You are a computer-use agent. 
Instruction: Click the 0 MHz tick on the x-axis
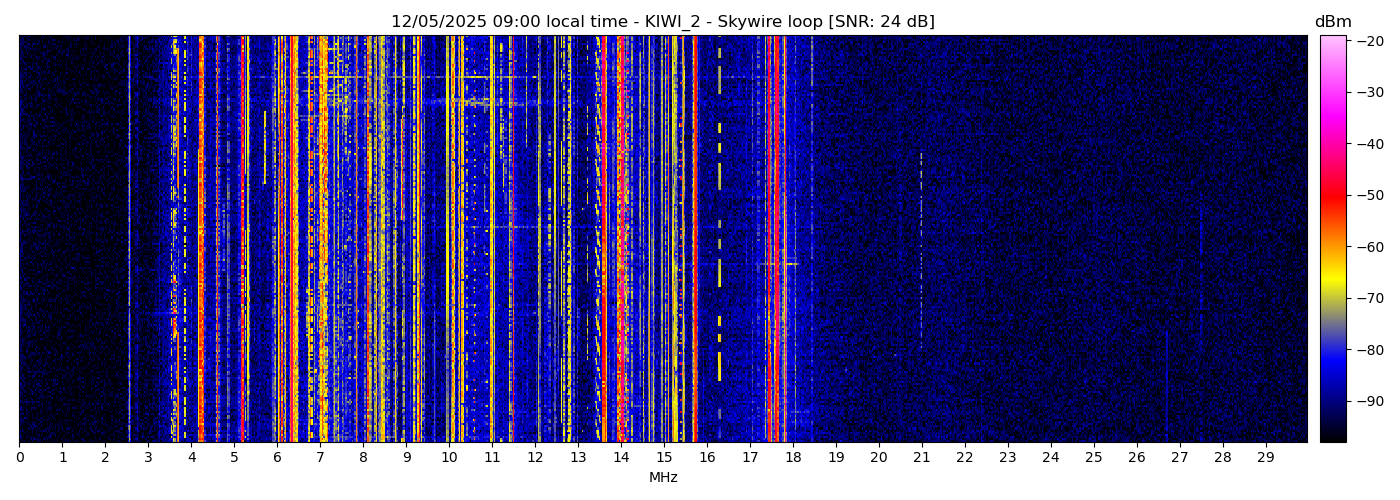[19, 457]
